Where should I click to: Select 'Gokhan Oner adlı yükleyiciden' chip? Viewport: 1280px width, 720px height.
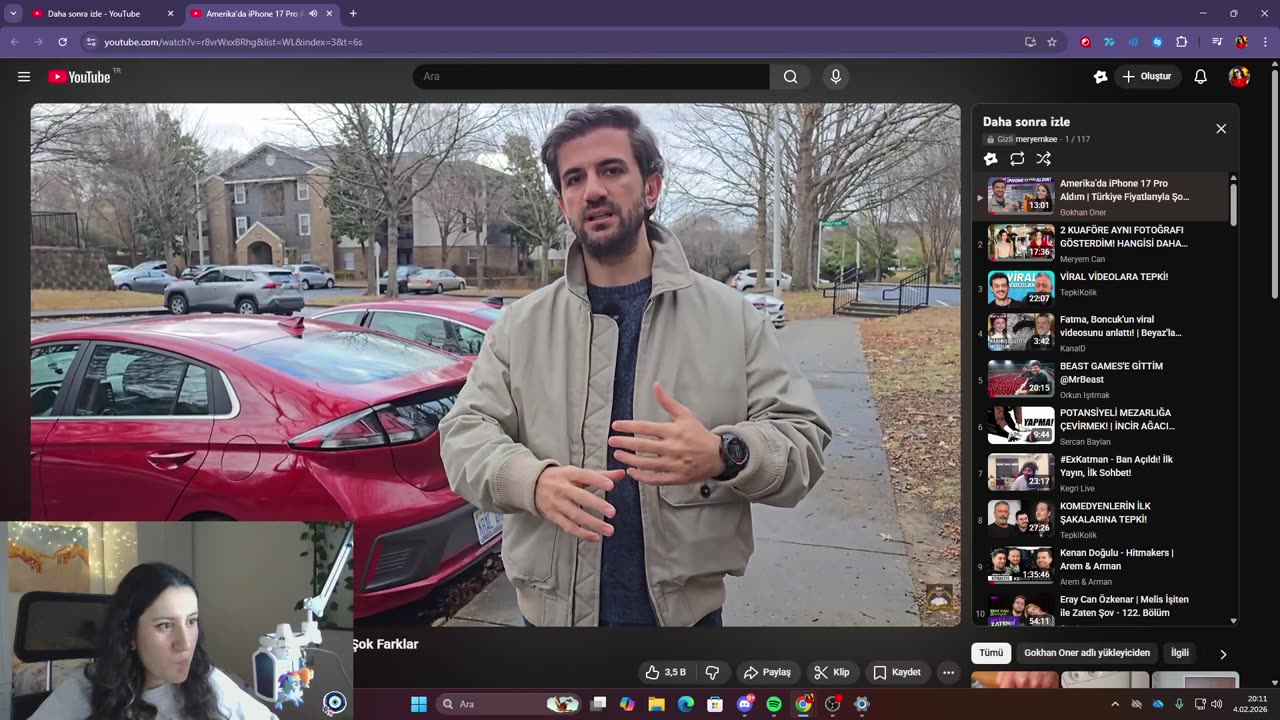[1087, 653]
